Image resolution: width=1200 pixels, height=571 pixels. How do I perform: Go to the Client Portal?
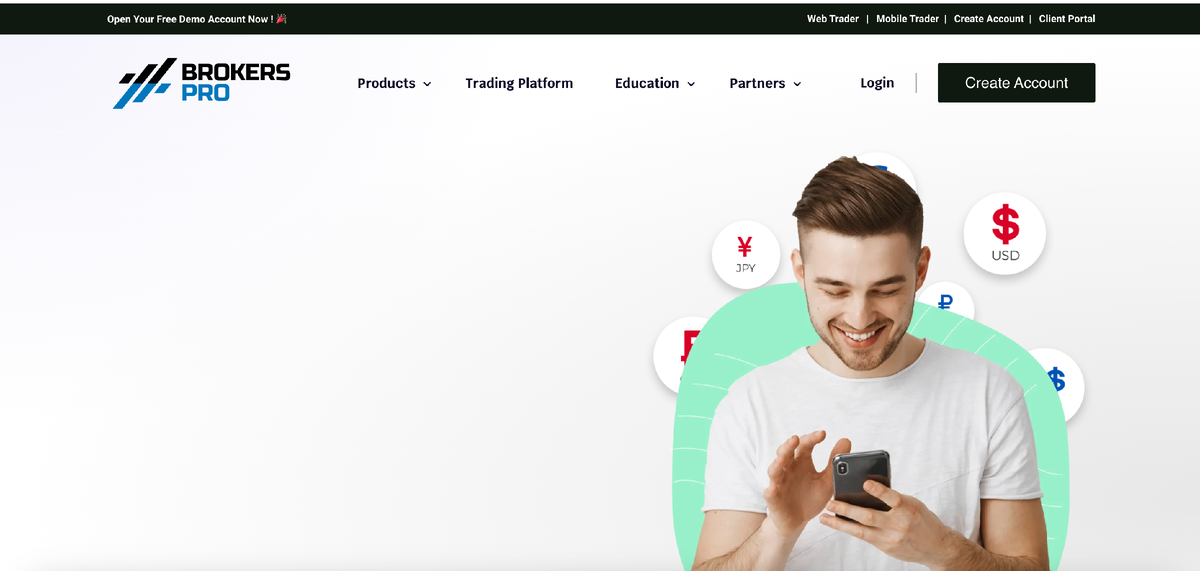click(1067, 19)
